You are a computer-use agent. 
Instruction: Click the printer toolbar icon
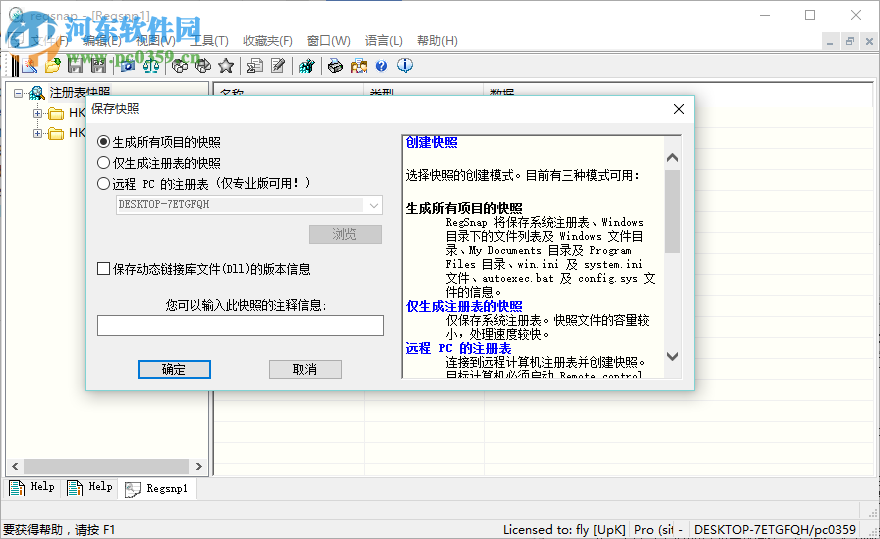click(336, 66)
